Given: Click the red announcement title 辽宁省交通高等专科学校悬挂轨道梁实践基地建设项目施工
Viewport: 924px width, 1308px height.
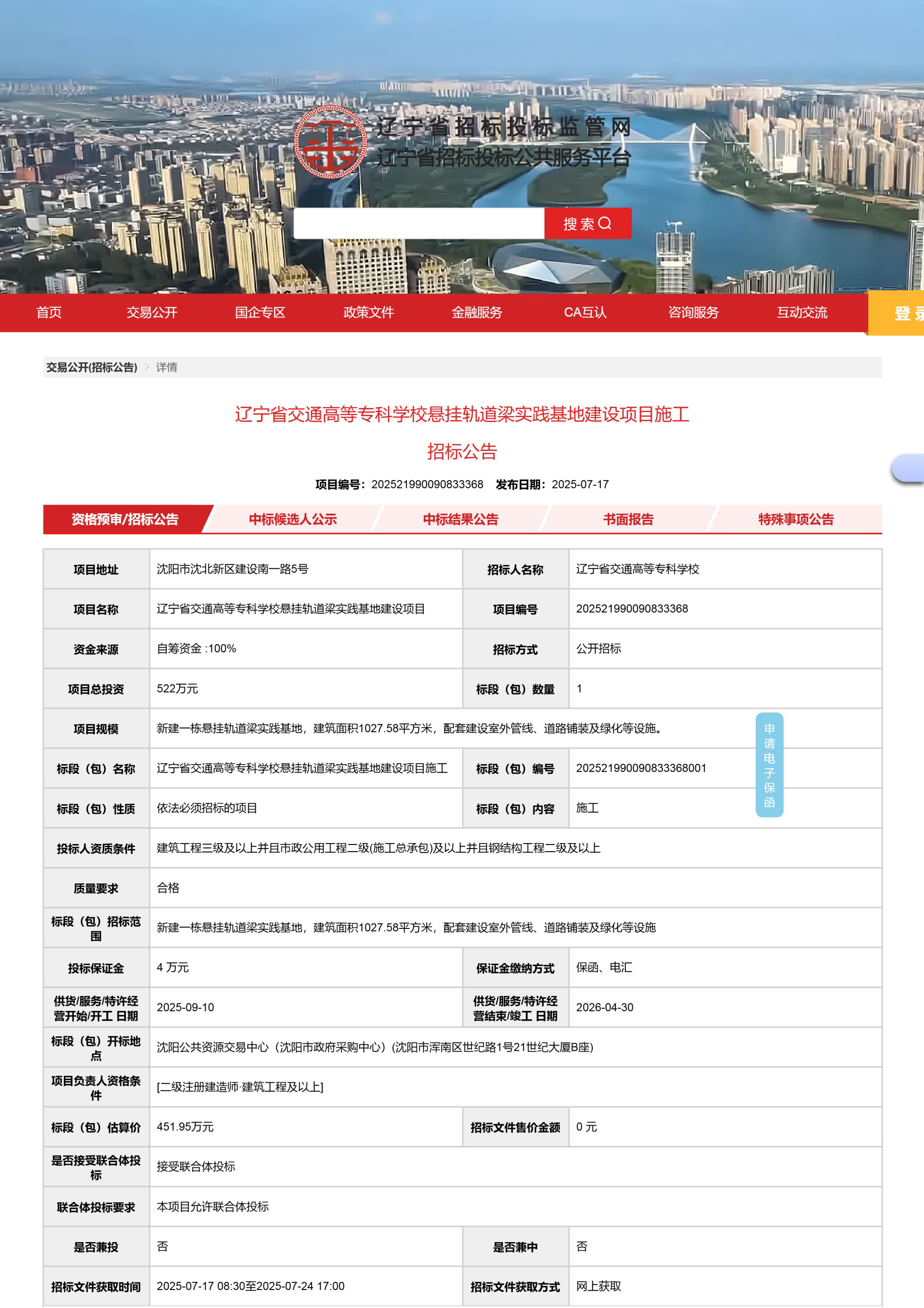Looking at the screenshot, I should tap(462, 414).
